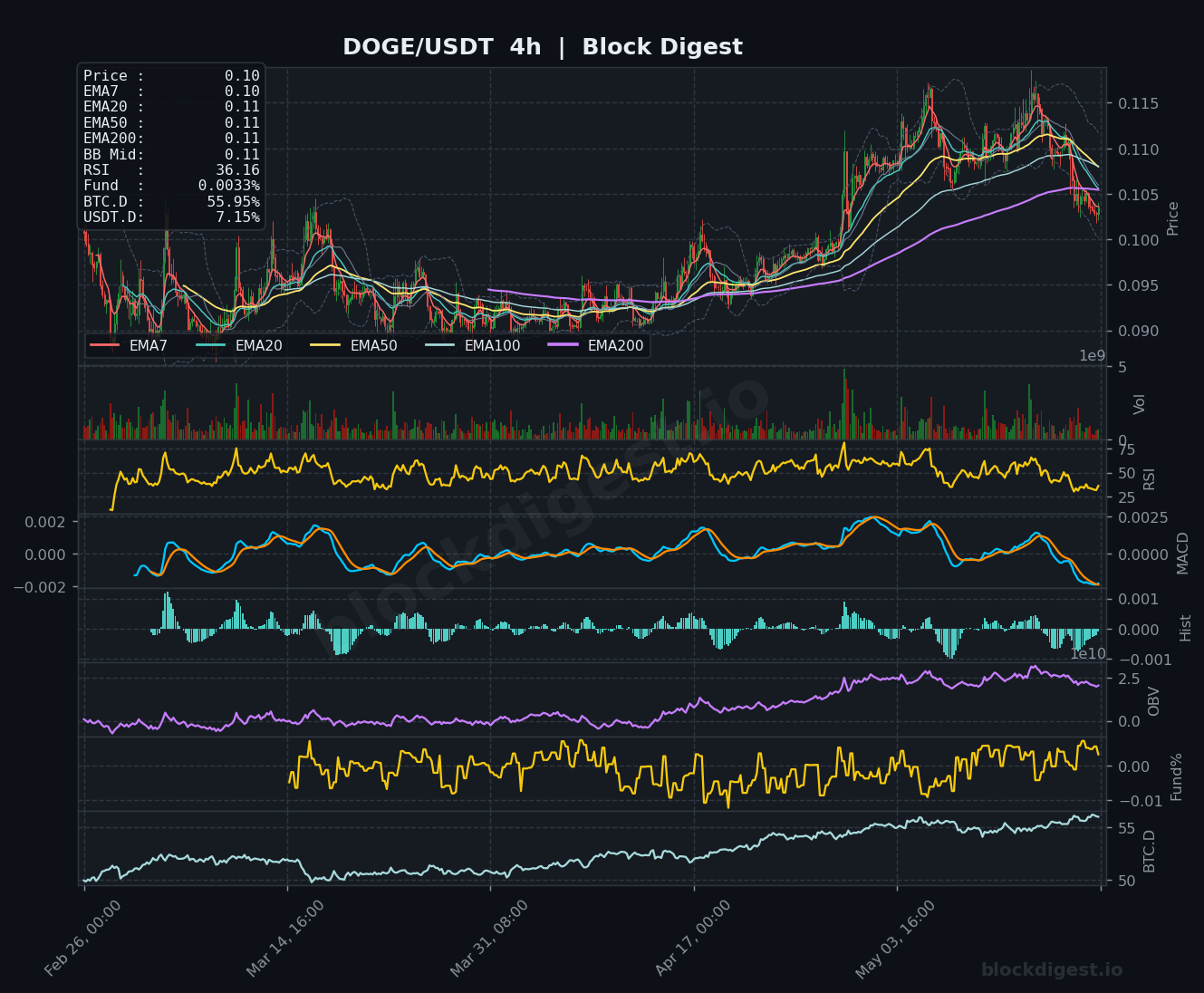Click the Mar 31, 08:00 date label

489,939
